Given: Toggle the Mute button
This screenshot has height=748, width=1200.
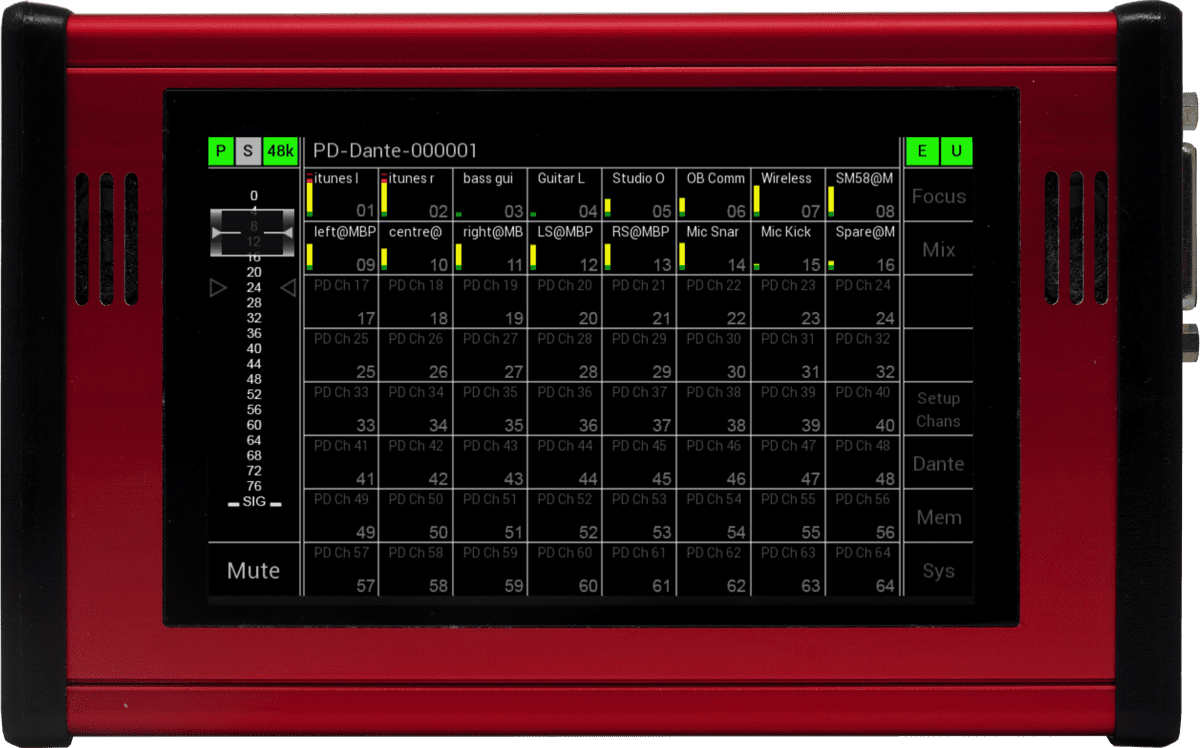Looking at the screenshot, I should pyautogui.click(x=253, y=571).
